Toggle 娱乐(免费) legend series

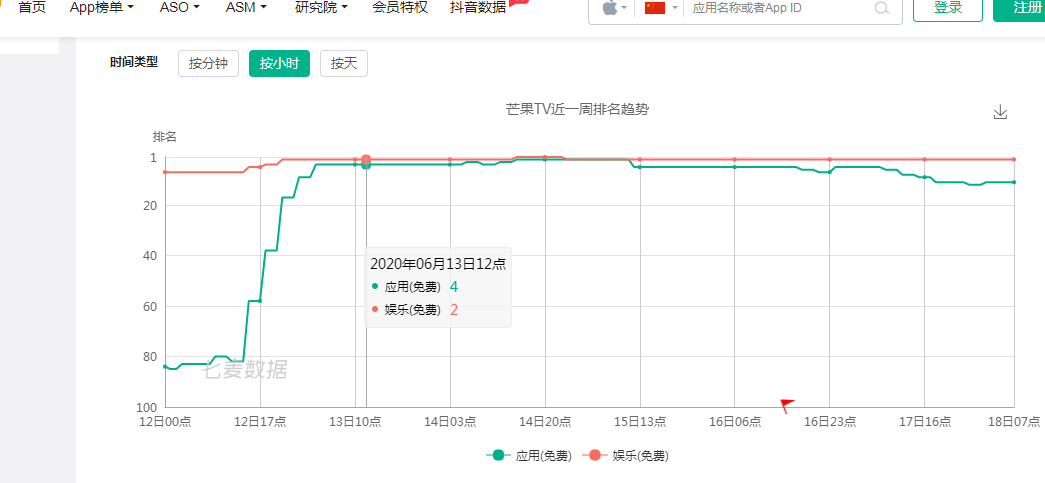coord(625,456)
